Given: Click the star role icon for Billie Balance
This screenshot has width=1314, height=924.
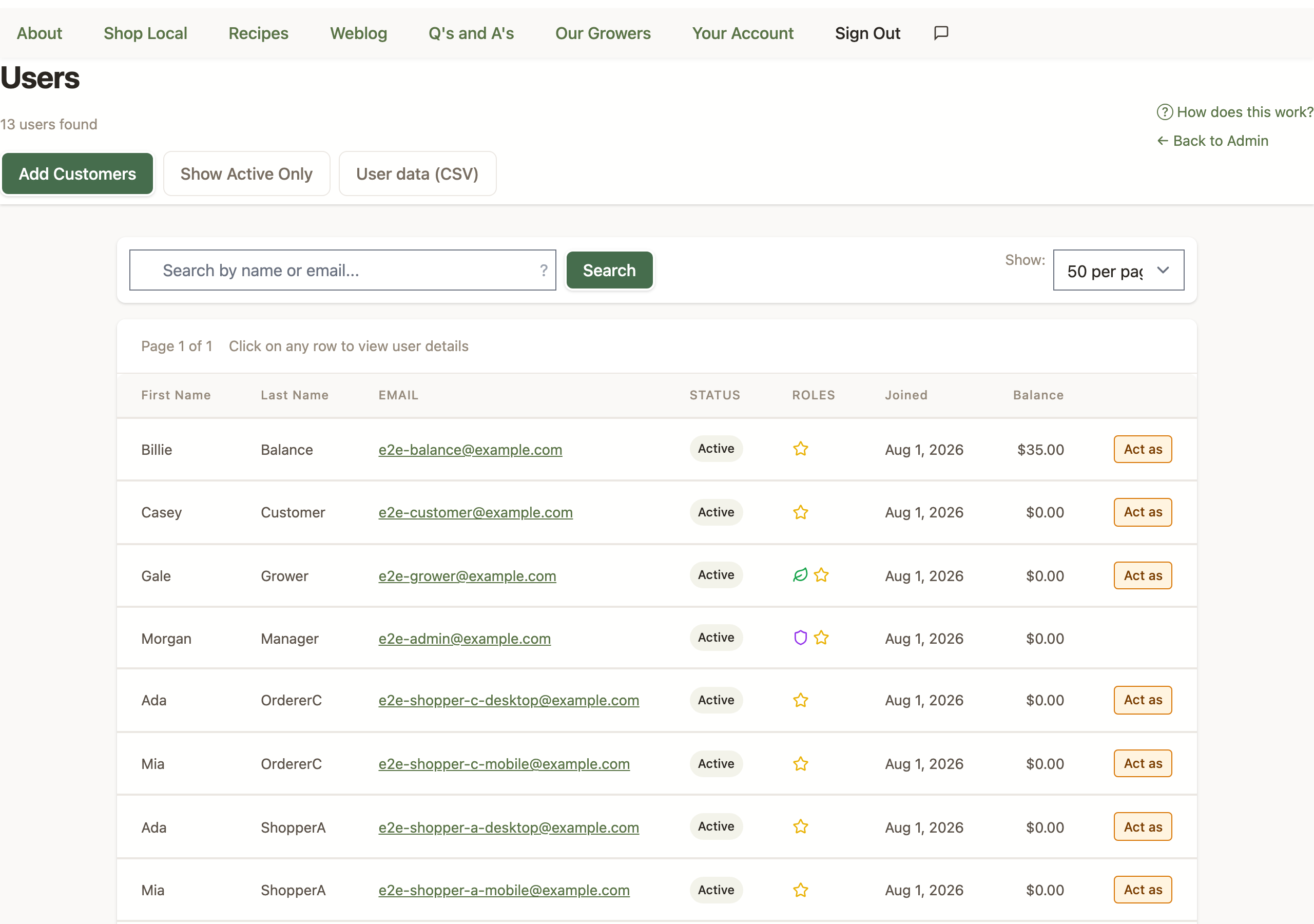Looking at the screenshot, I should 800,449.
